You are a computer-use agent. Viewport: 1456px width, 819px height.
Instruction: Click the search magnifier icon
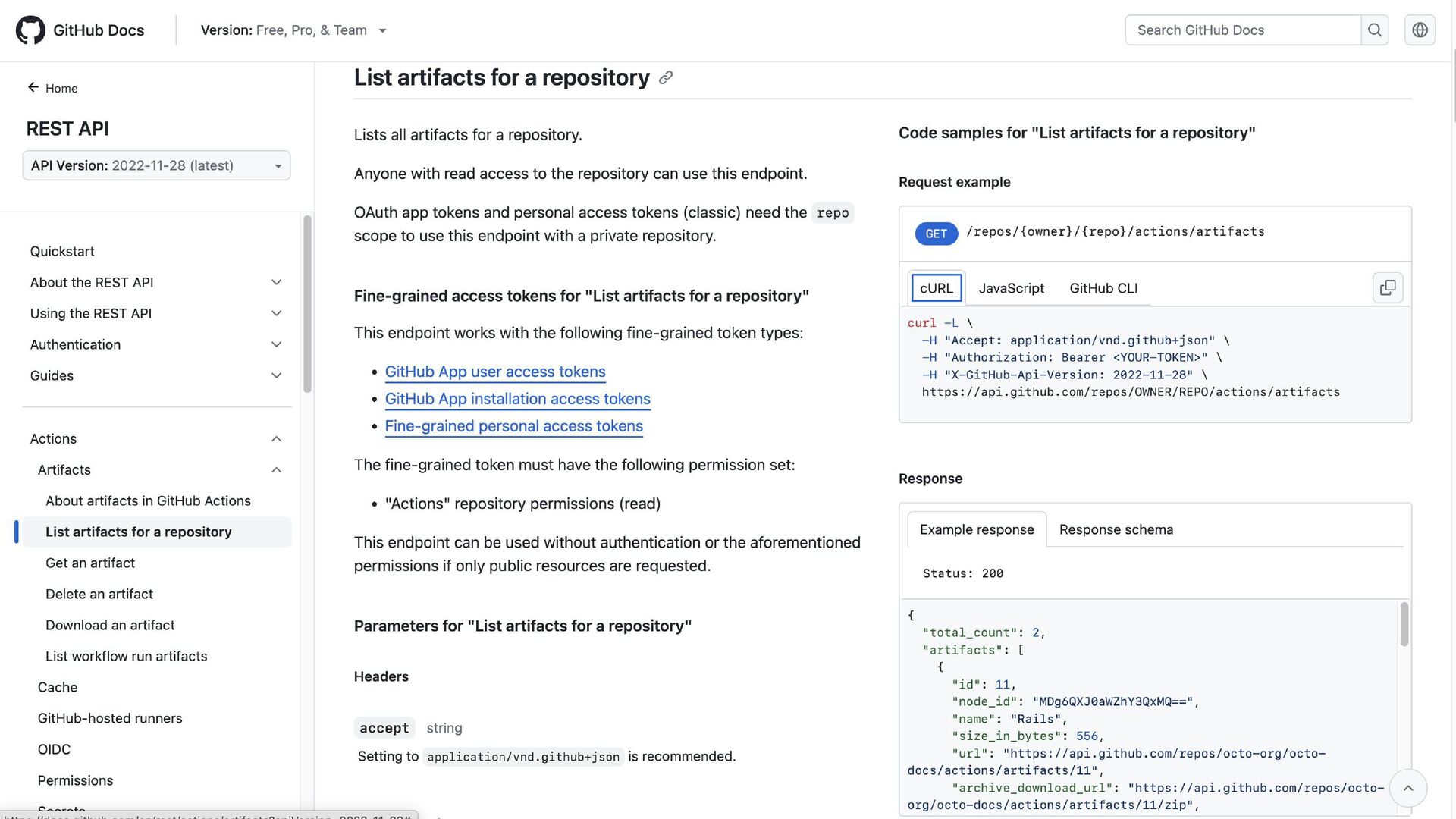coord(1374,30)
